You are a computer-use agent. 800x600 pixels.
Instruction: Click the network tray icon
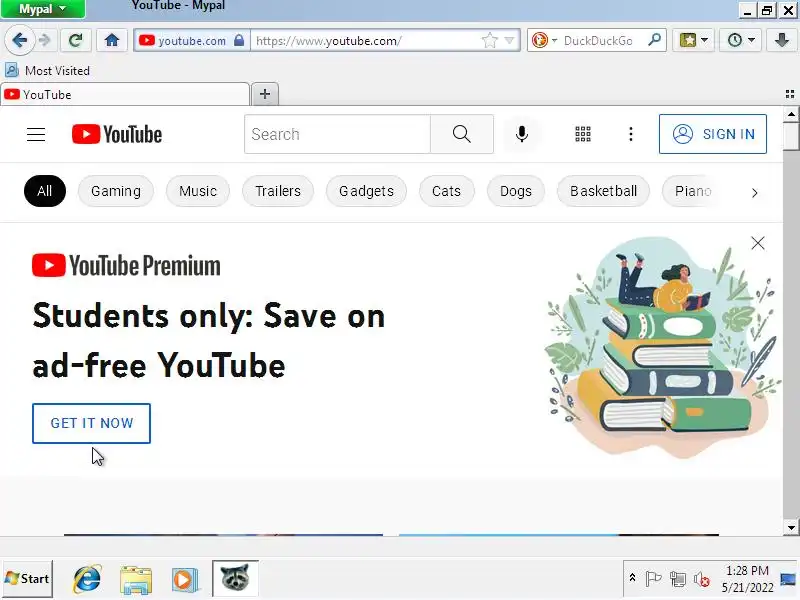(678, 579)
